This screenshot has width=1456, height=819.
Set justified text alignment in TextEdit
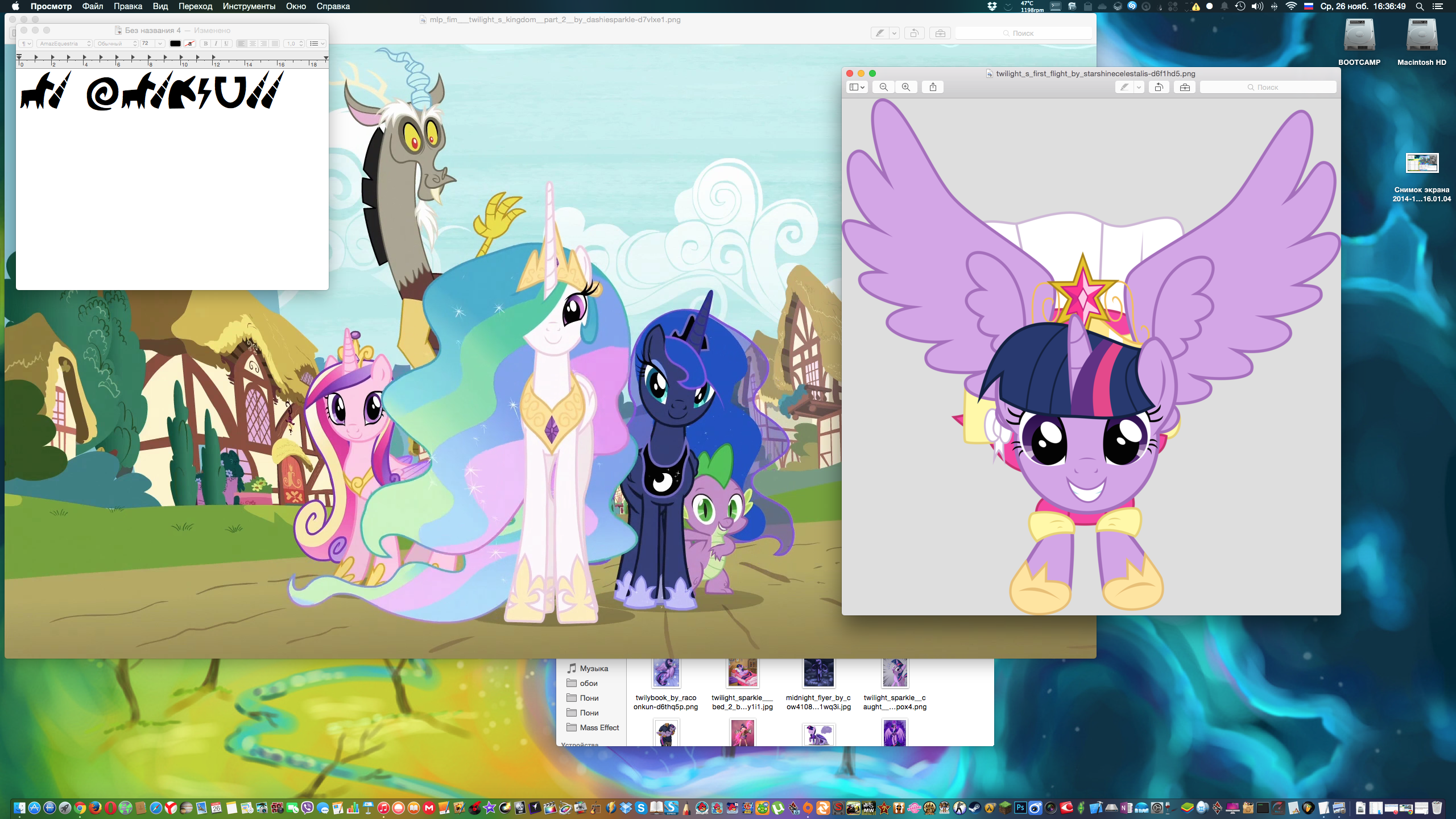click(x=275, y=43)
